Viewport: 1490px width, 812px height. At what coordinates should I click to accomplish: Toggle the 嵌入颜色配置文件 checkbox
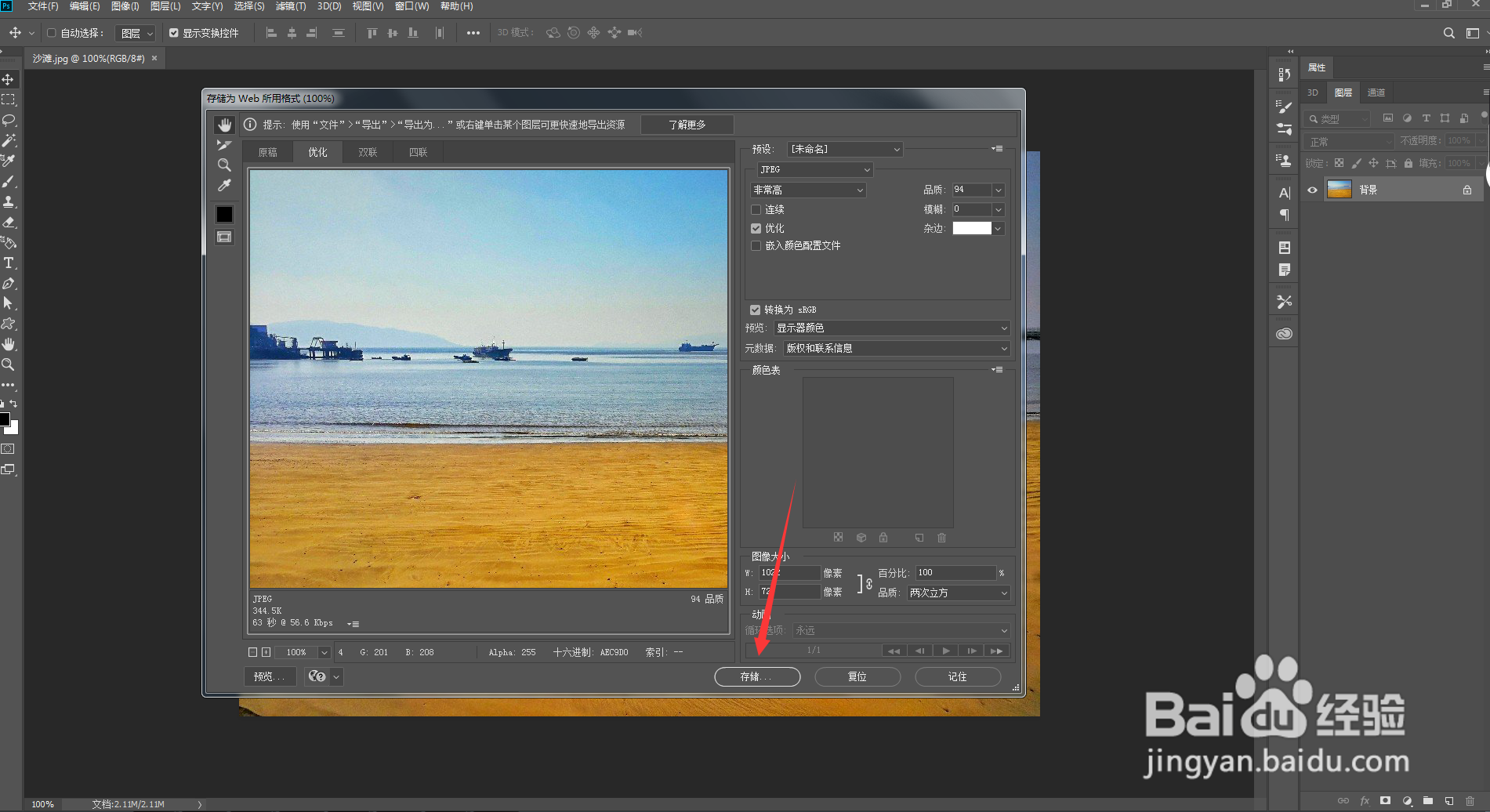point(756,245)
